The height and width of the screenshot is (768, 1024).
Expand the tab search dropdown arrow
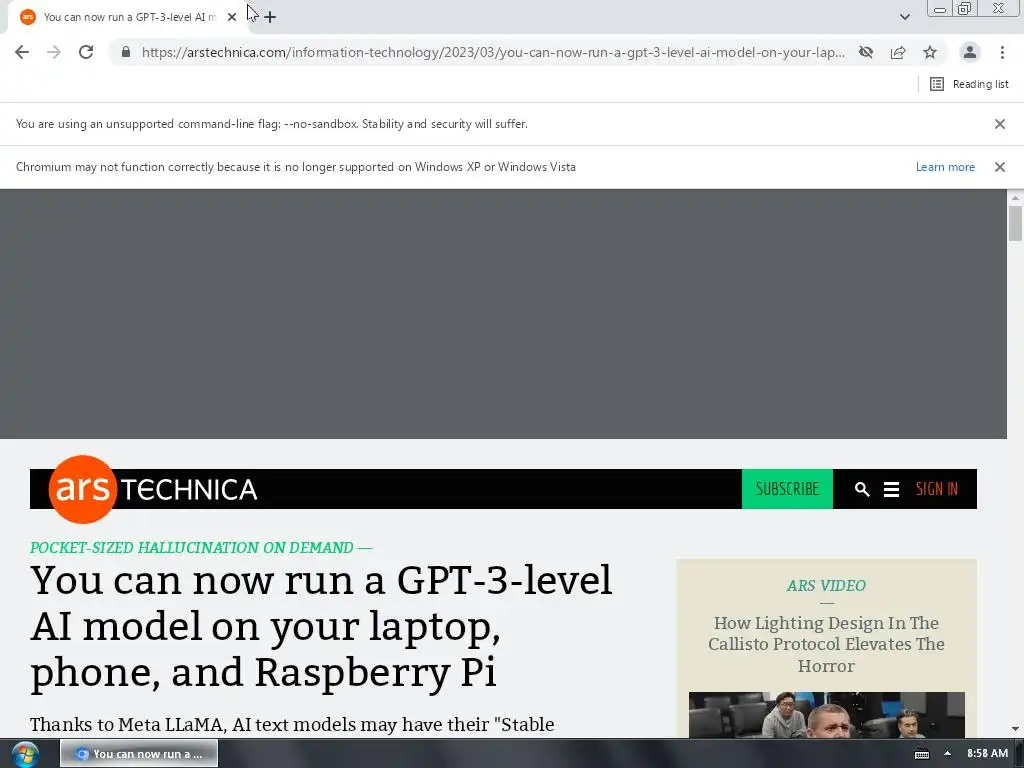pyautogui.click(x=904, y=17)
